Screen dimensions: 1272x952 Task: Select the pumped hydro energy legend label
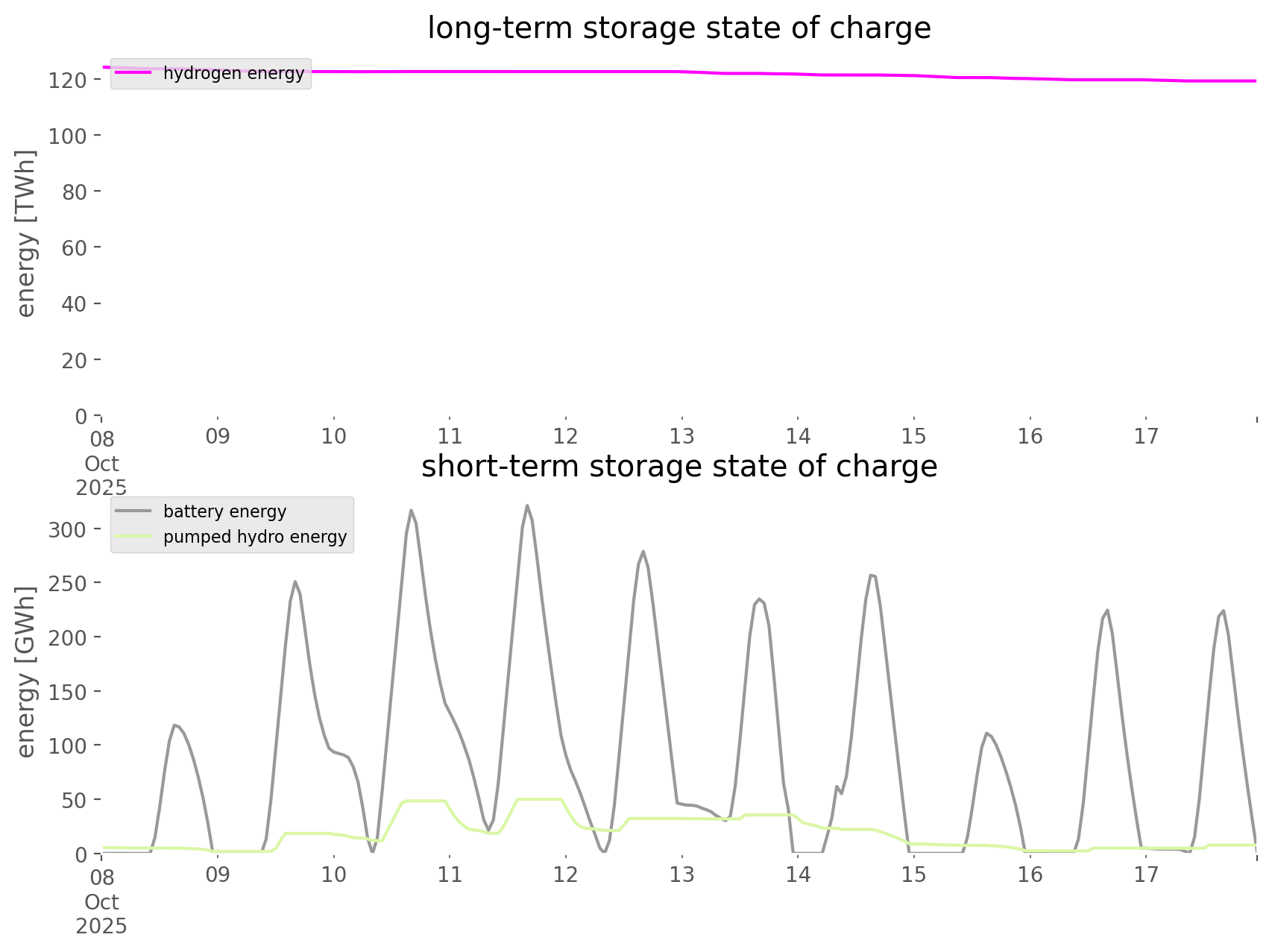point(255,538)
